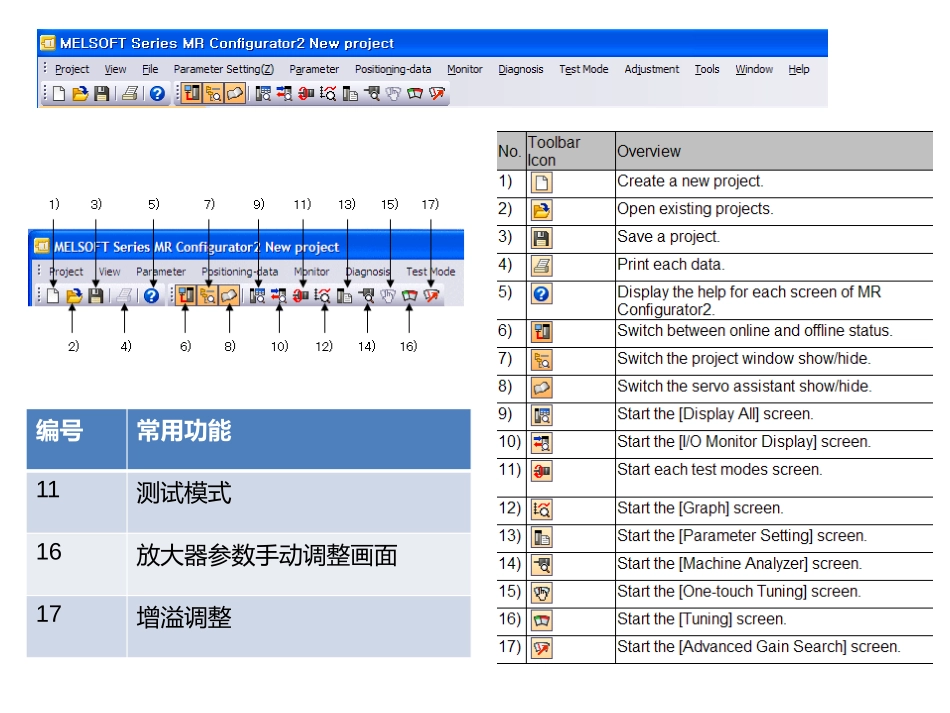950x713 pixels.
Task: Open Monitor menu in upper unannotated window
Action: [x=465, y=70]
